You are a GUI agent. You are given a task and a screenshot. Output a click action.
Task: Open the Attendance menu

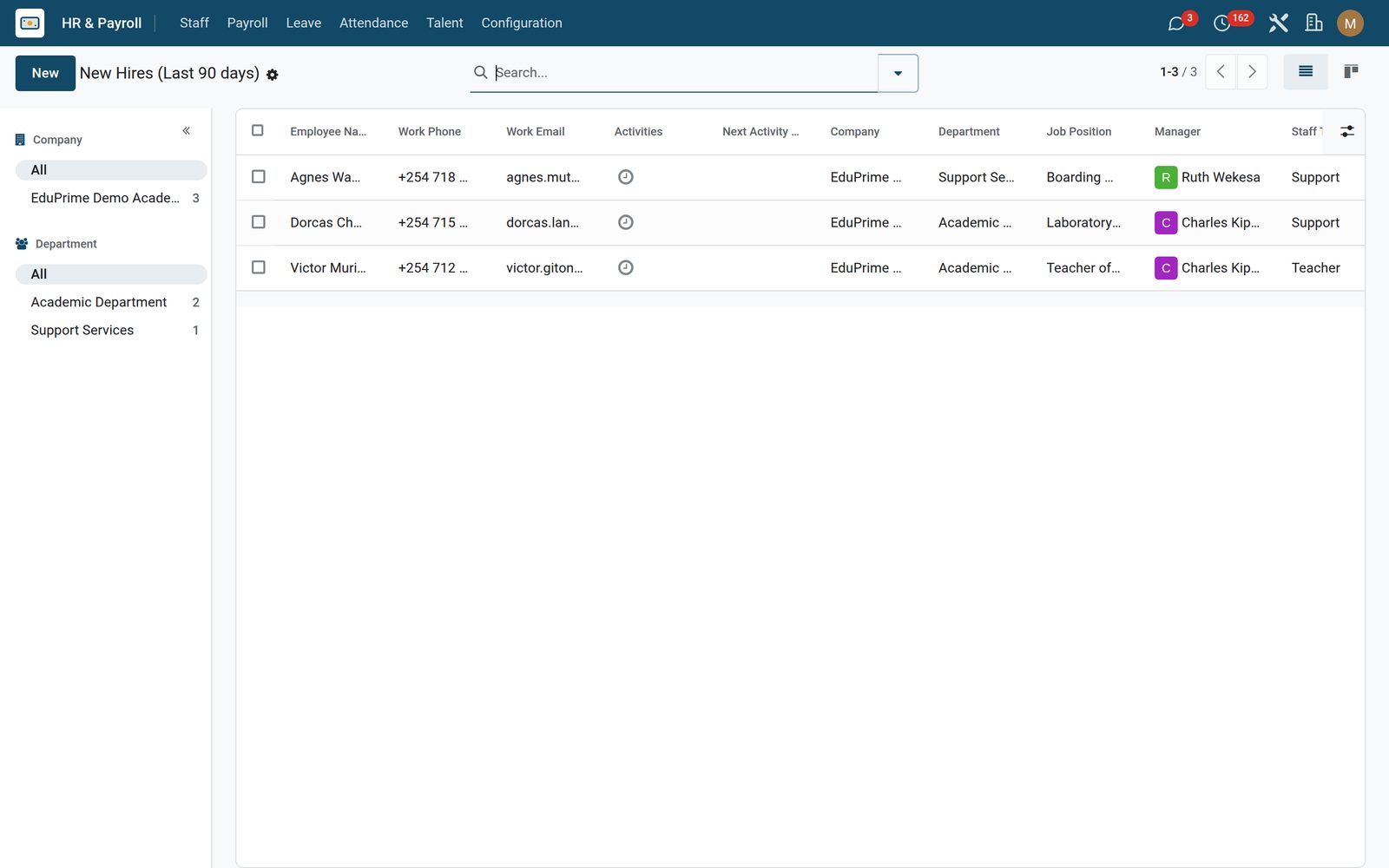[373, 23]
